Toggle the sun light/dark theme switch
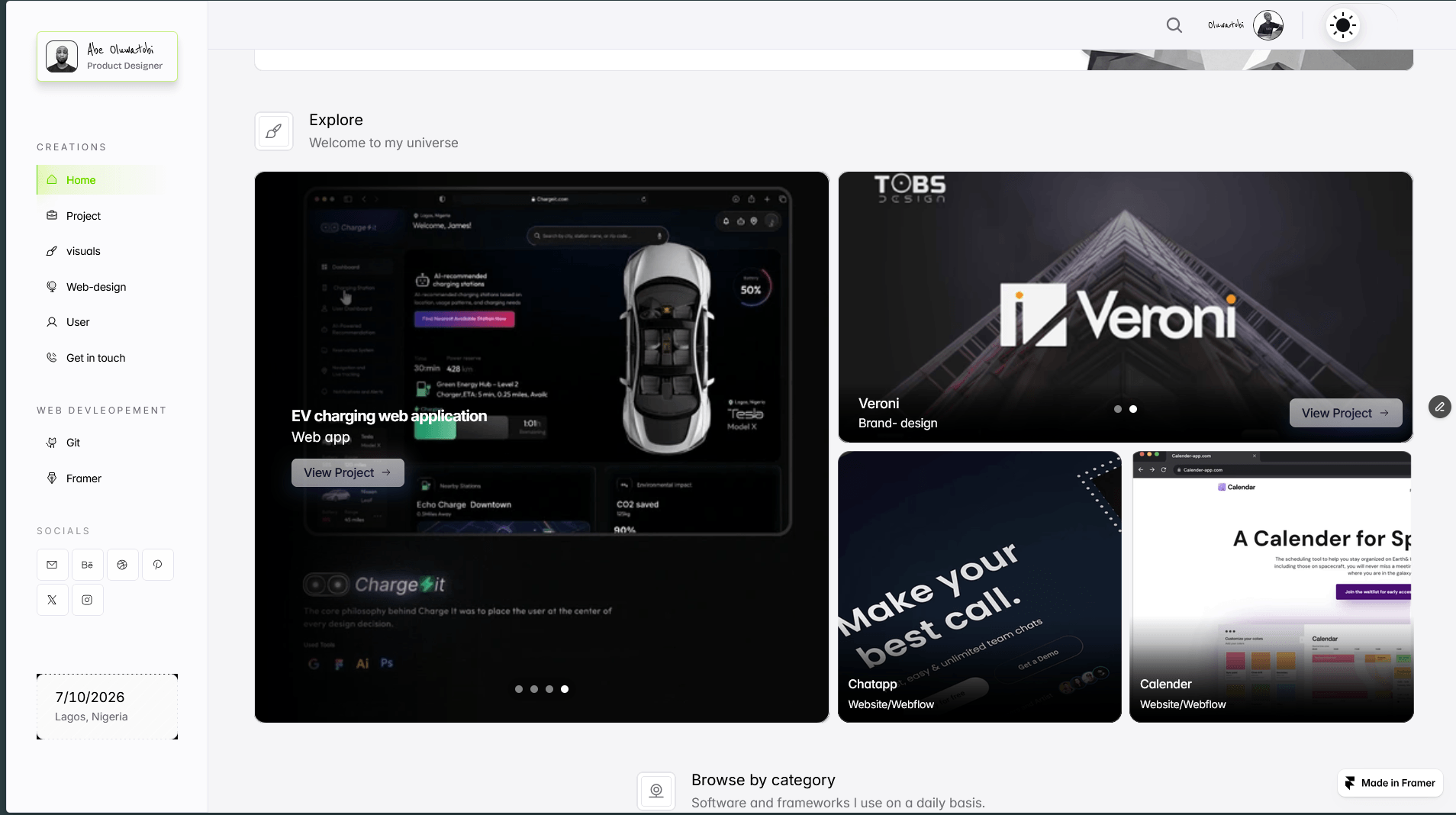Viewport: 1456px width, 815px height. 1343,25
